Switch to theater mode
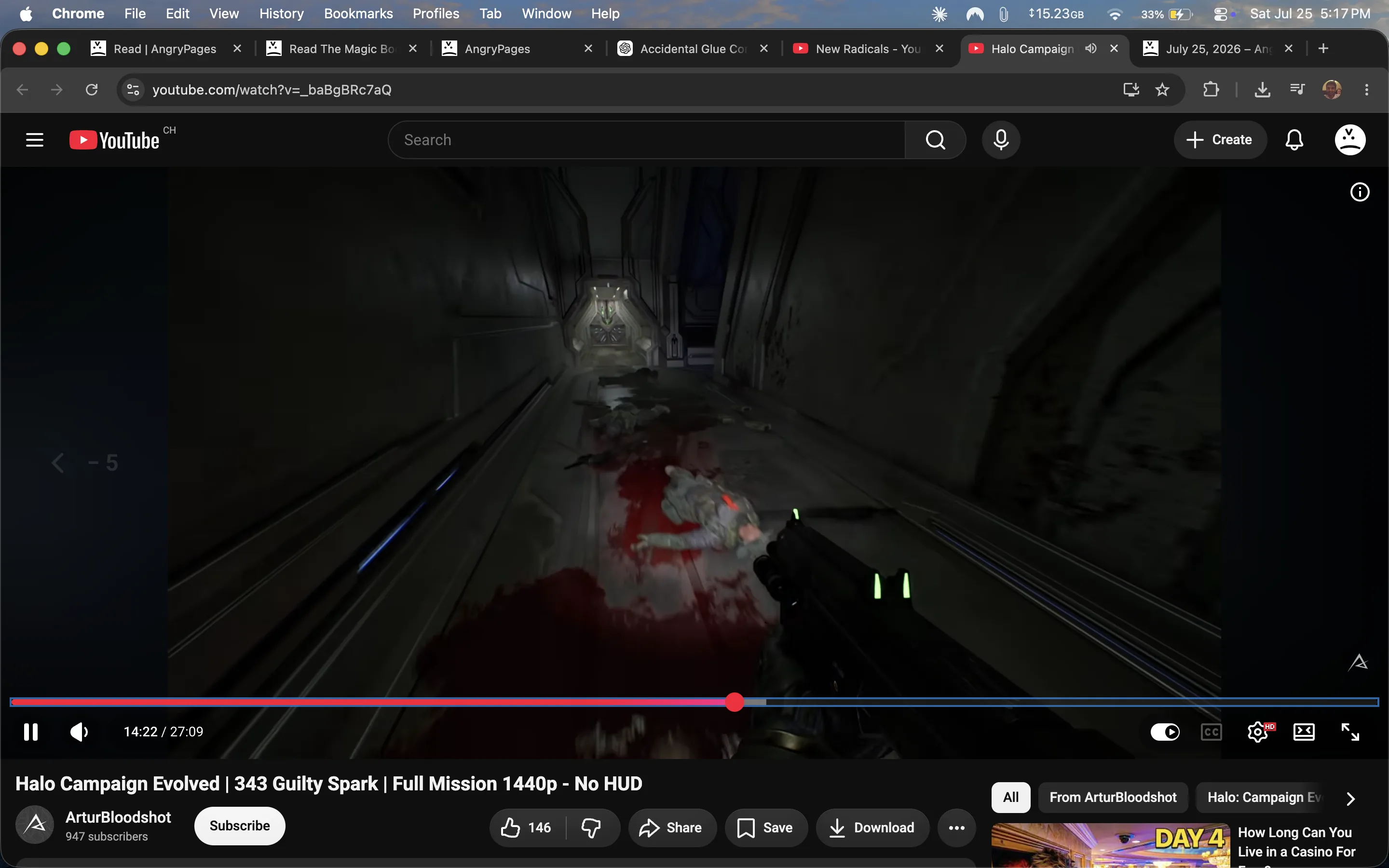The image size is (1389, 868). pos(1304,732)
